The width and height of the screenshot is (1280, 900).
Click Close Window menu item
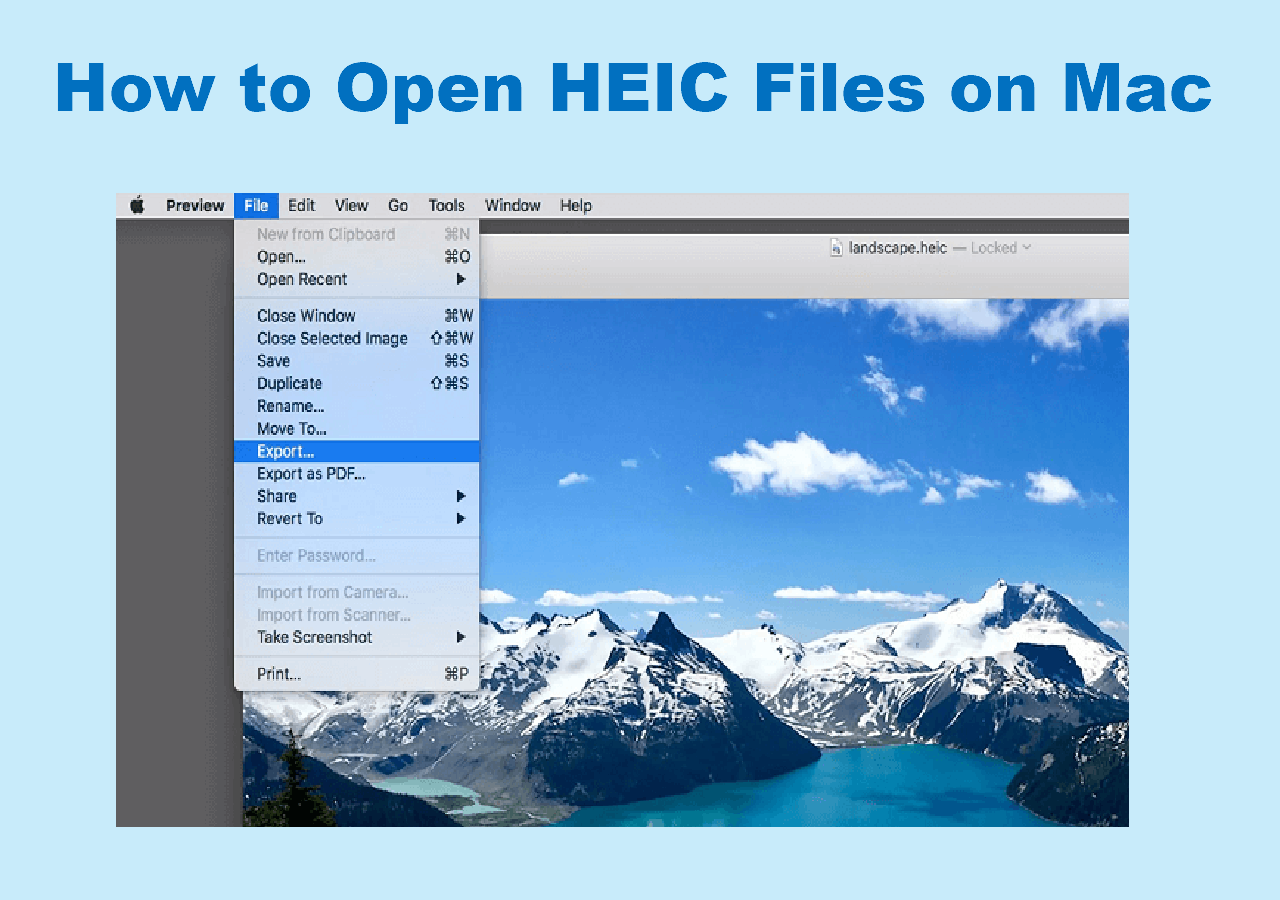(x=306, y=316)
